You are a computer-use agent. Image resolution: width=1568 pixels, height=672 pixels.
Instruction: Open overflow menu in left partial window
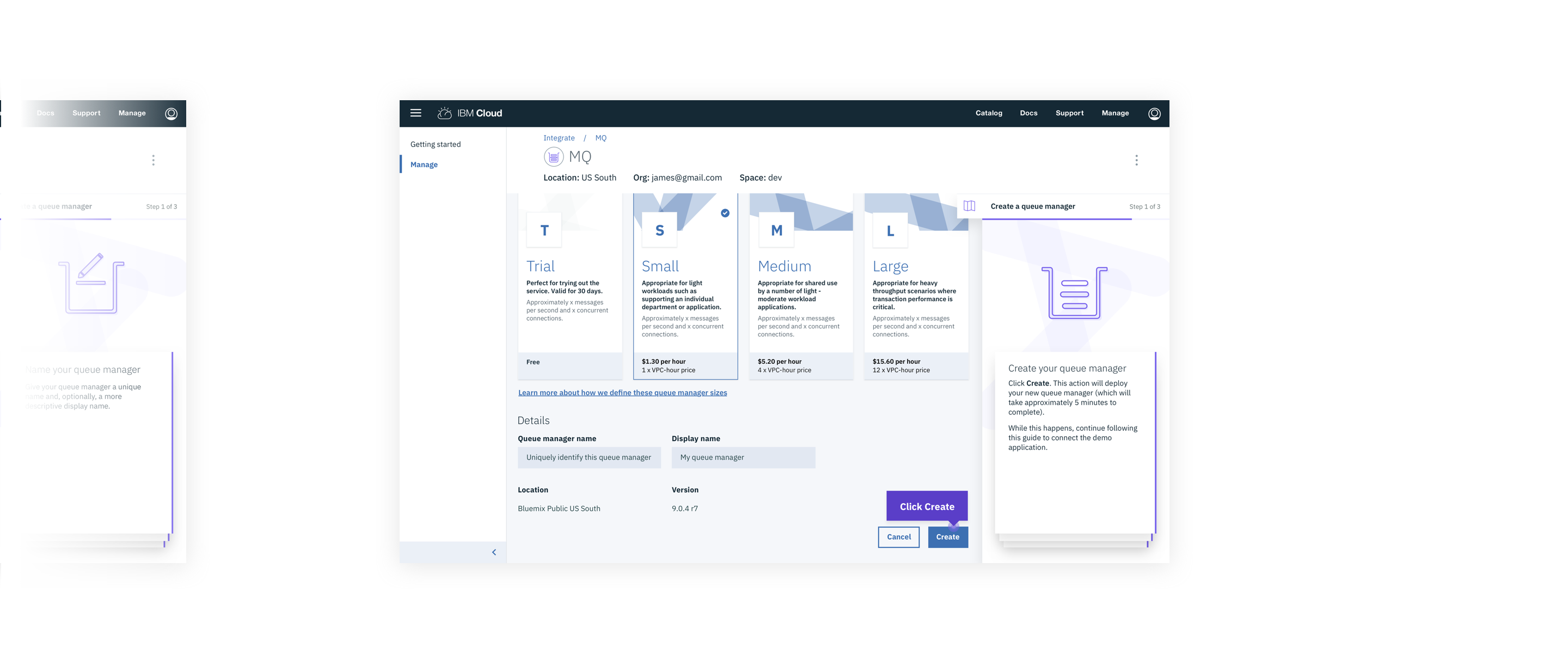153,160
